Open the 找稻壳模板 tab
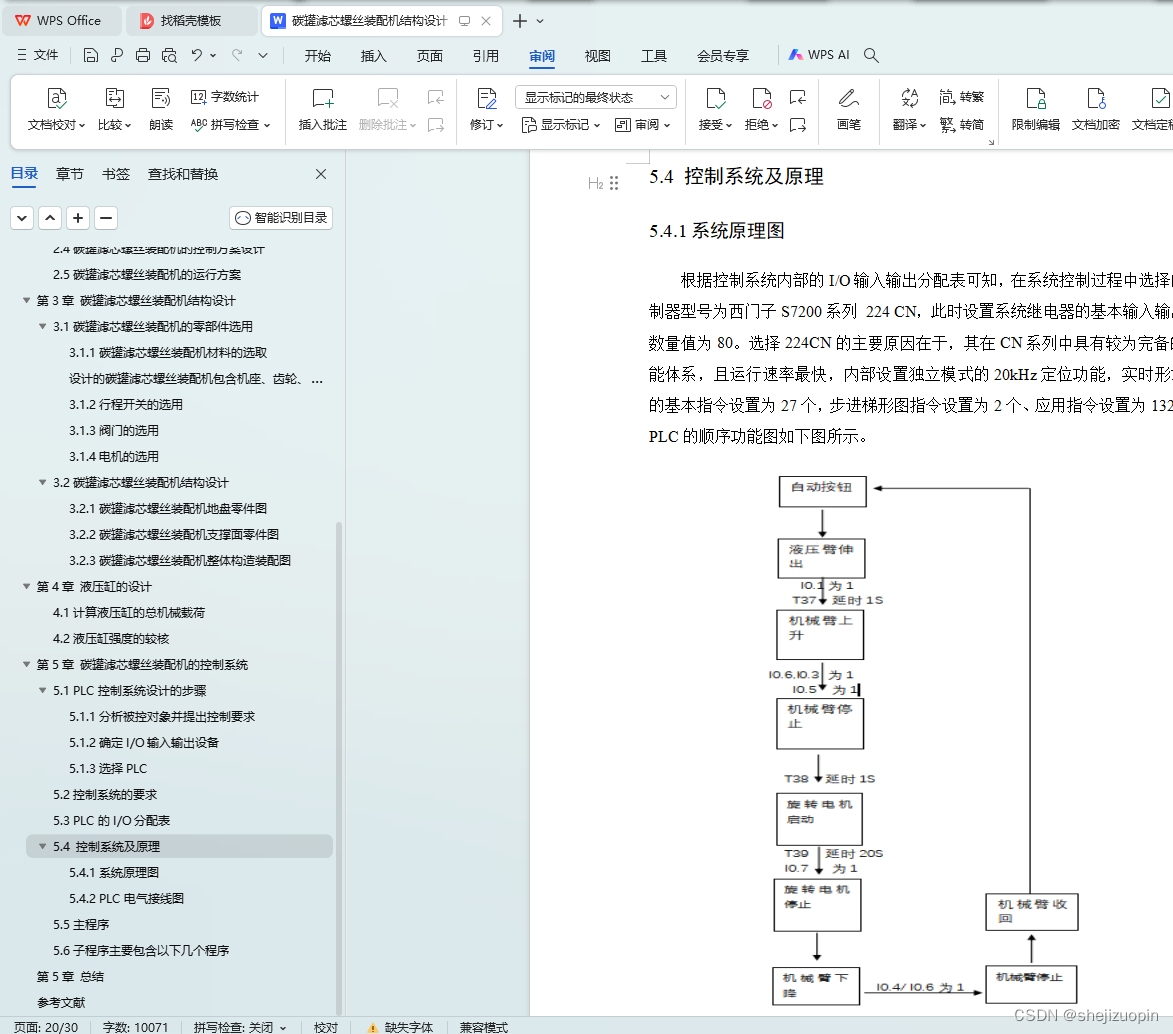Viewport: 1173px width, 1034px height. [x=191, y=21]
